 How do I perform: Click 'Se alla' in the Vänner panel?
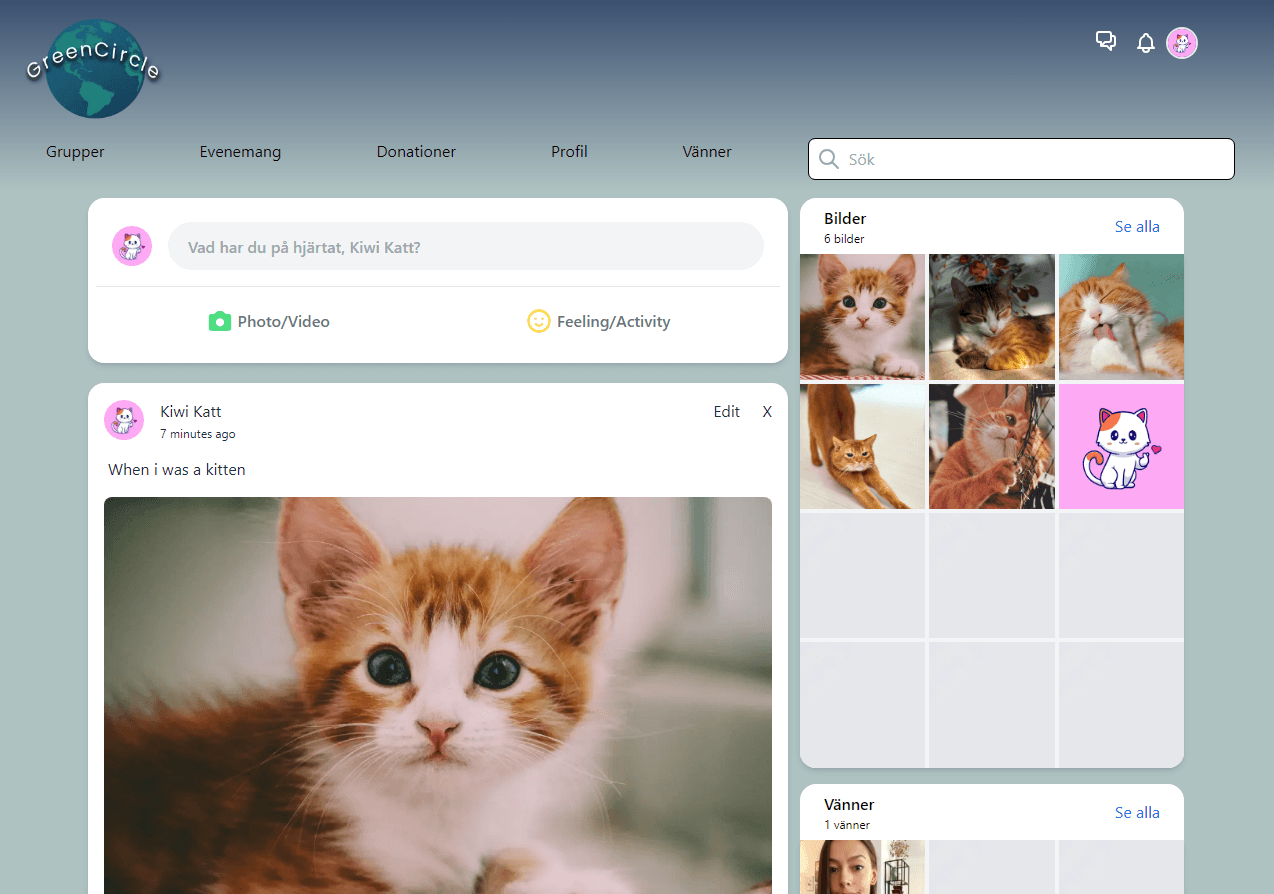pyautogui.click(x=1137, y=812)
